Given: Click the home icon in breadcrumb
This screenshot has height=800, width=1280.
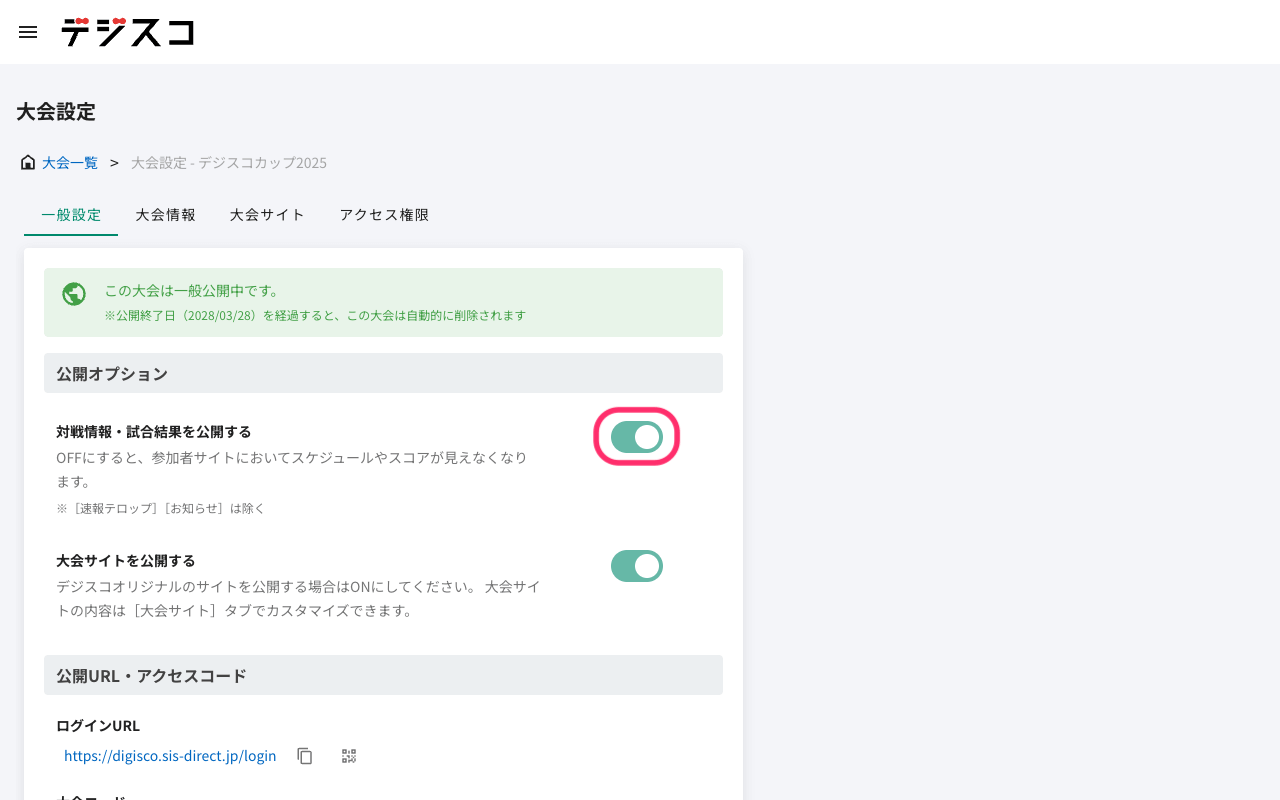Looking at the screenshot, I should pos(28,162).
